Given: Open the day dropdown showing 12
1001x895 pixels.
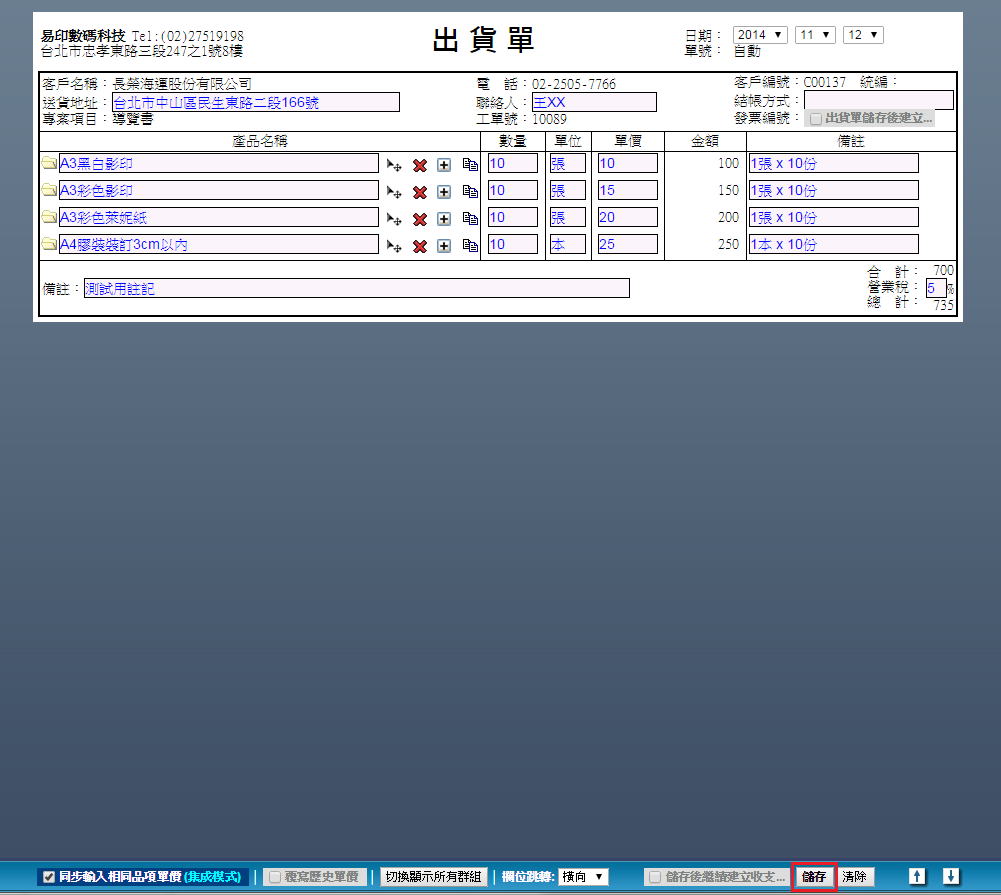Looking at the screenshot, I should (x=863, y=35).
